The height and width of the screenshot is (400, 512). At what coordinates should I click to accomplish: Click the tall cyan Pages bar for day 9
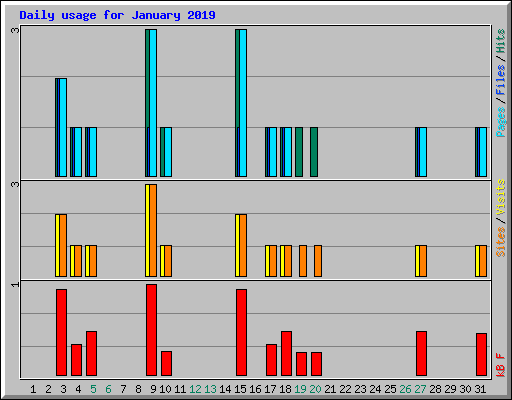[153, 103]
